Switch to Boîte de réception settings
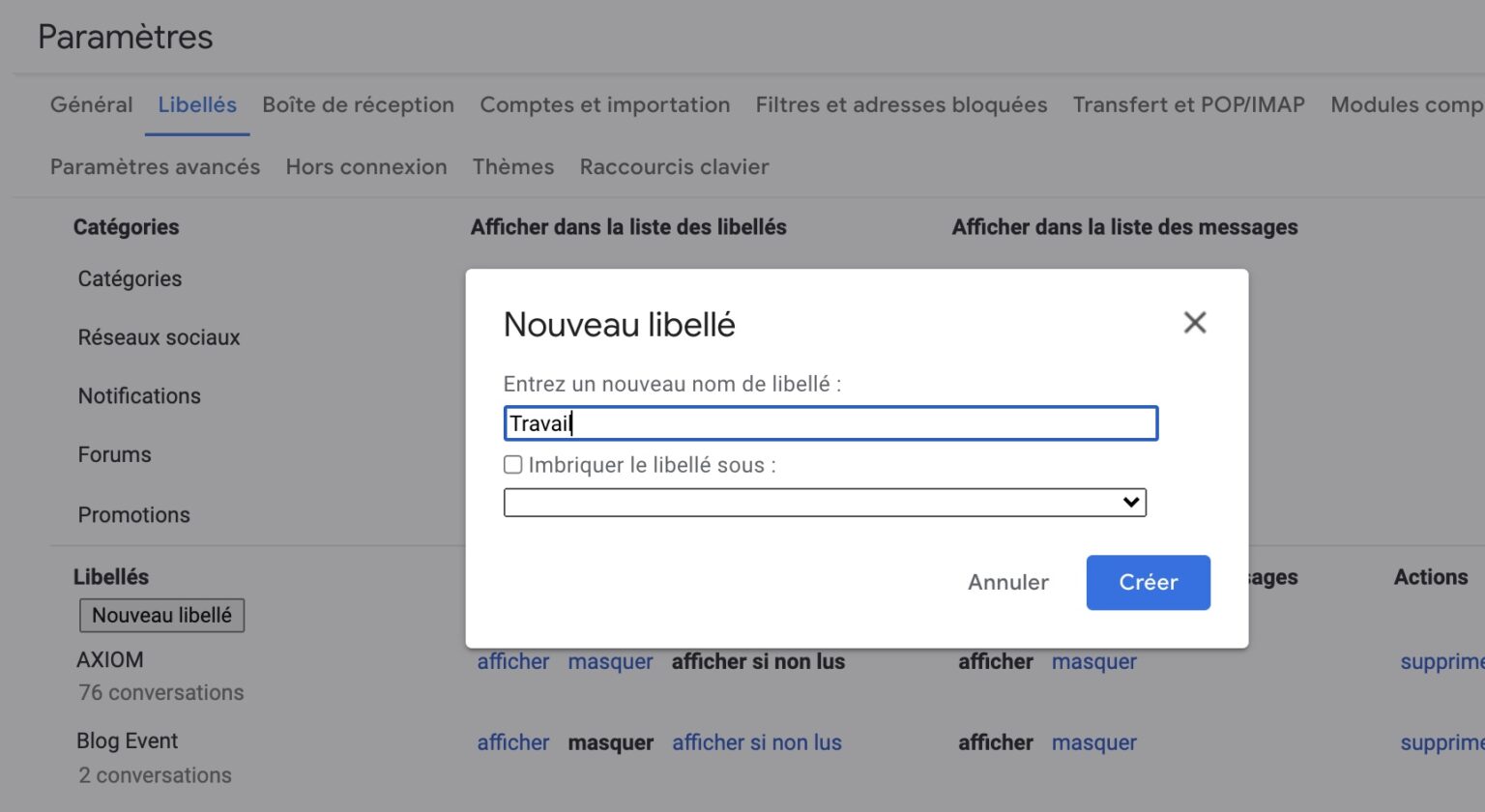The image size is (1485, 812). 358,104
